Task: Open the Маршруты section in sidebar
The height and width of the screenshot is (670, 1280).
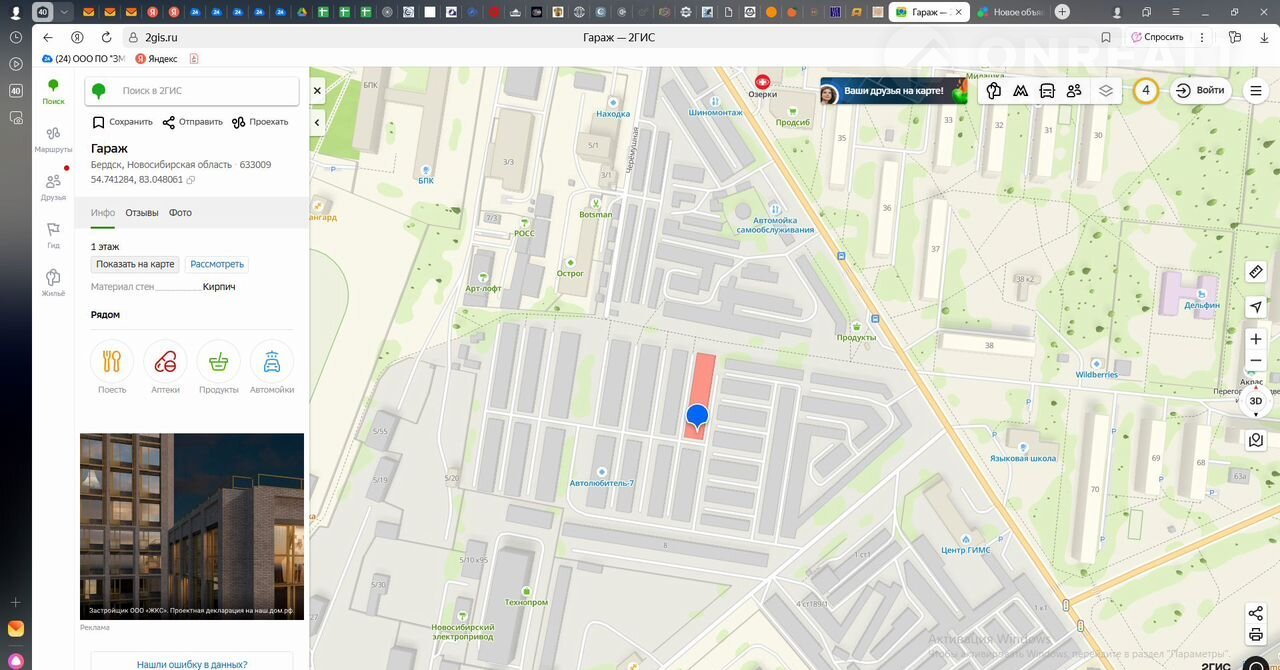Action: 53,138
